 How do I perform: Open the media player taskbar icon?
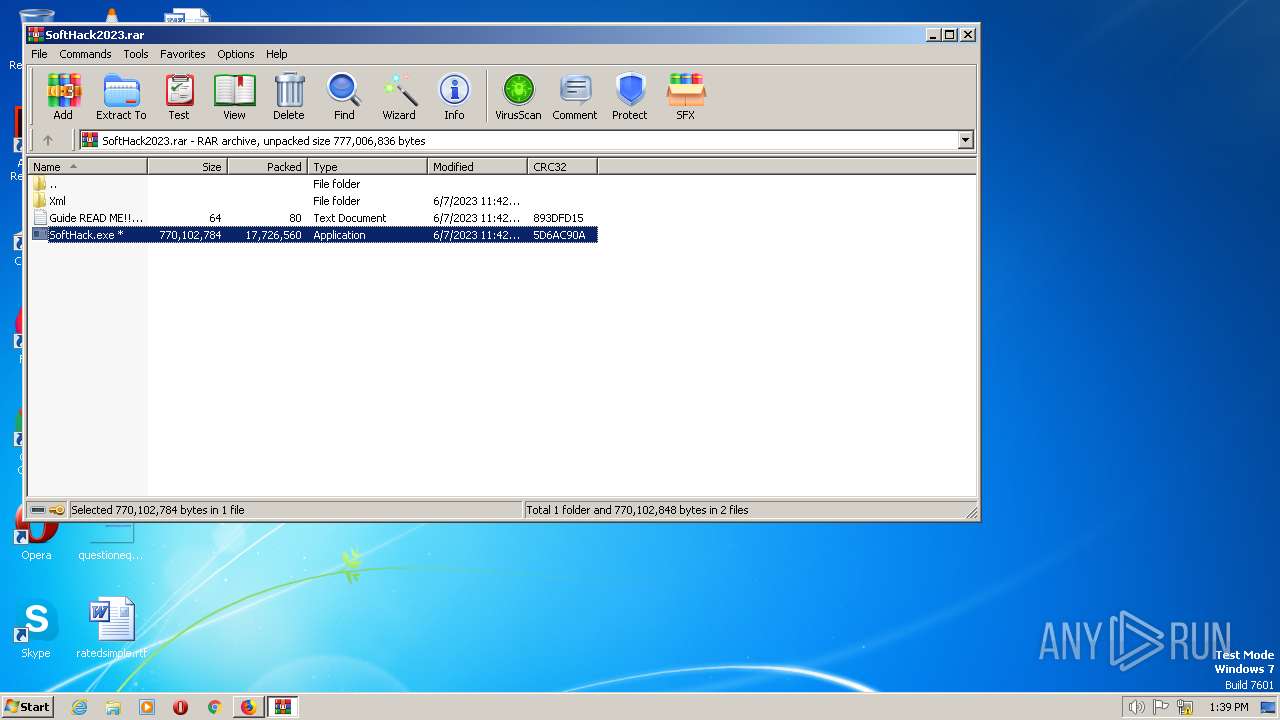coord(147,707)
